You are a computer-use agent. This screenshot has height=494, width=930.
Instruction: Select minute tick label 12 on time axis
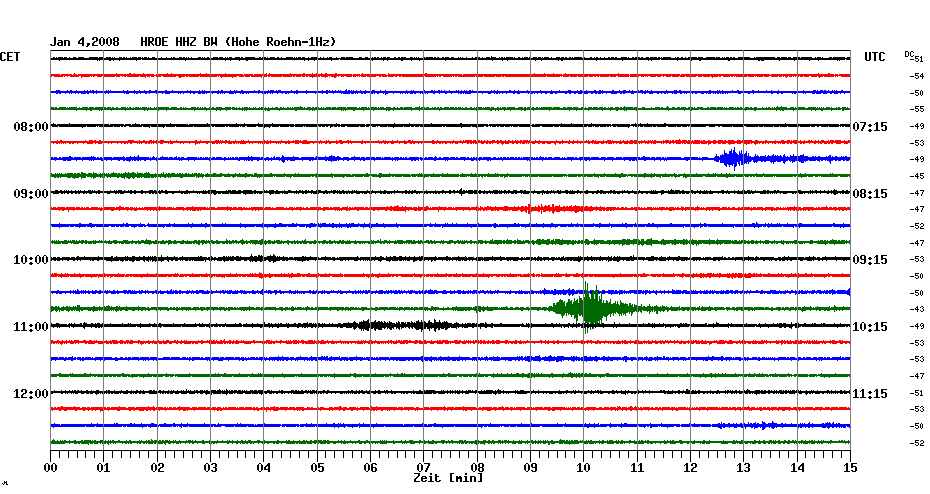point(690,468)
